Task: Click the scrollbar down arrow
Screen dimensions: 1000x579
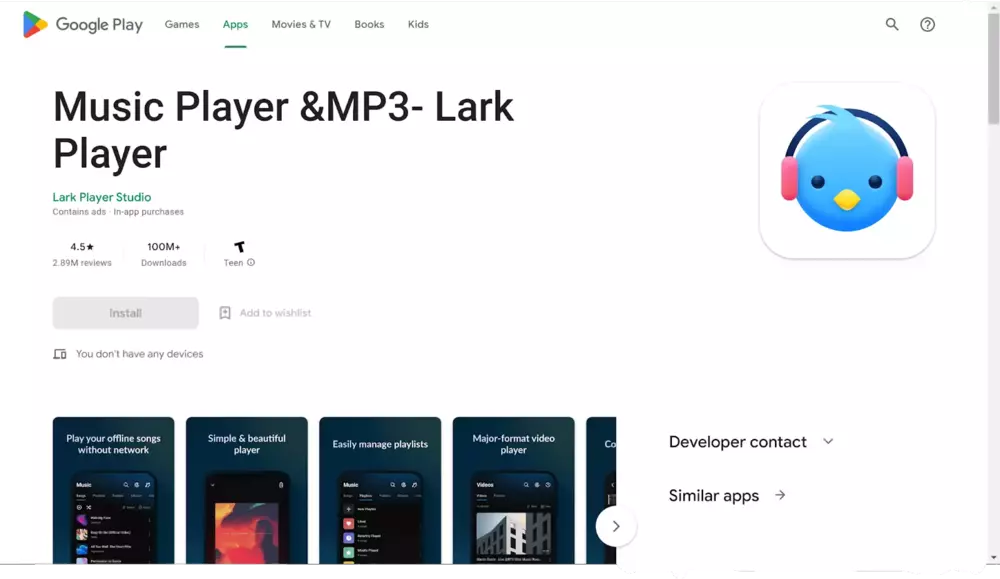Action: [x=993, y=558]
